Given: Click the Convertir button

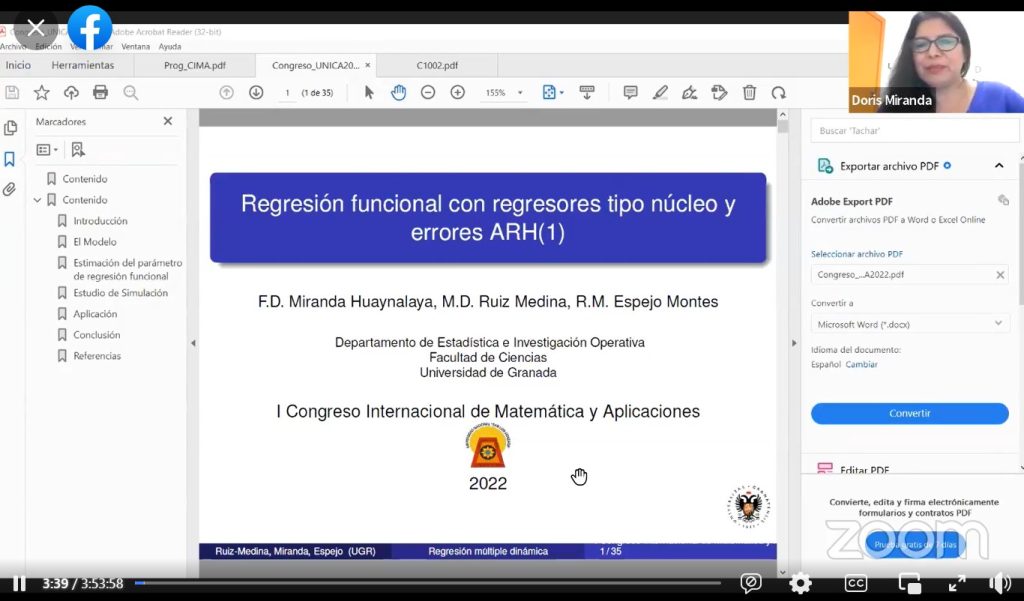Looking at the screenshot, I should 909,414.
